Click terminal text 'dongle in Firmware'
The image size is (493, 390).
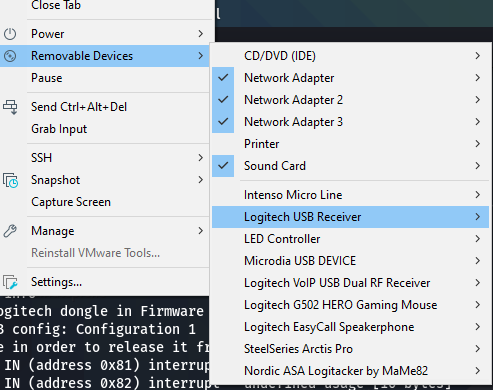(132, 311)
